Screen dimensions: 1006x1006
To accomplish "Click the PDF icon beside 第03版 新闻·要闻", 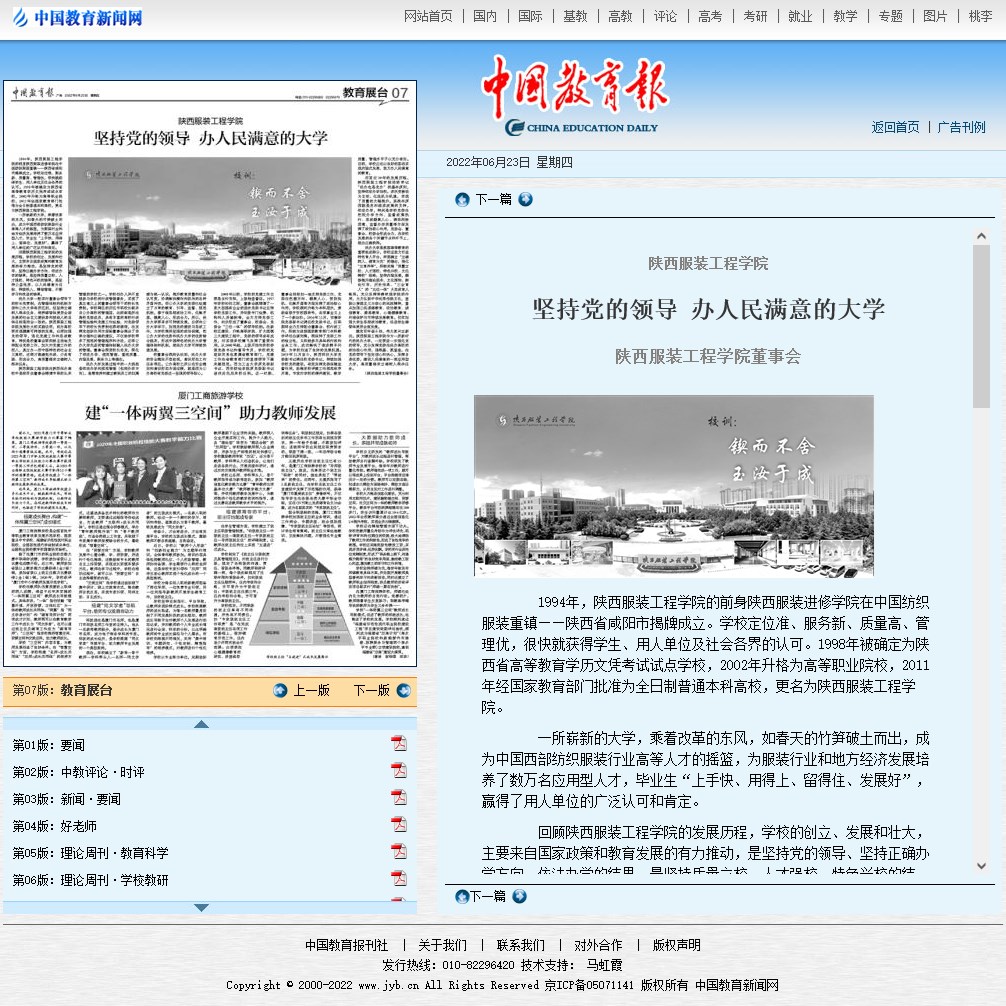I will click(398, 798).
